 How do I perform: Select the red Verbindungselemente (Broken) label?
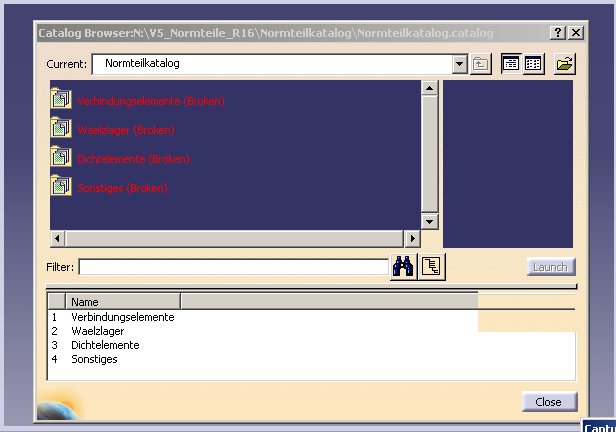coord(151,101)
